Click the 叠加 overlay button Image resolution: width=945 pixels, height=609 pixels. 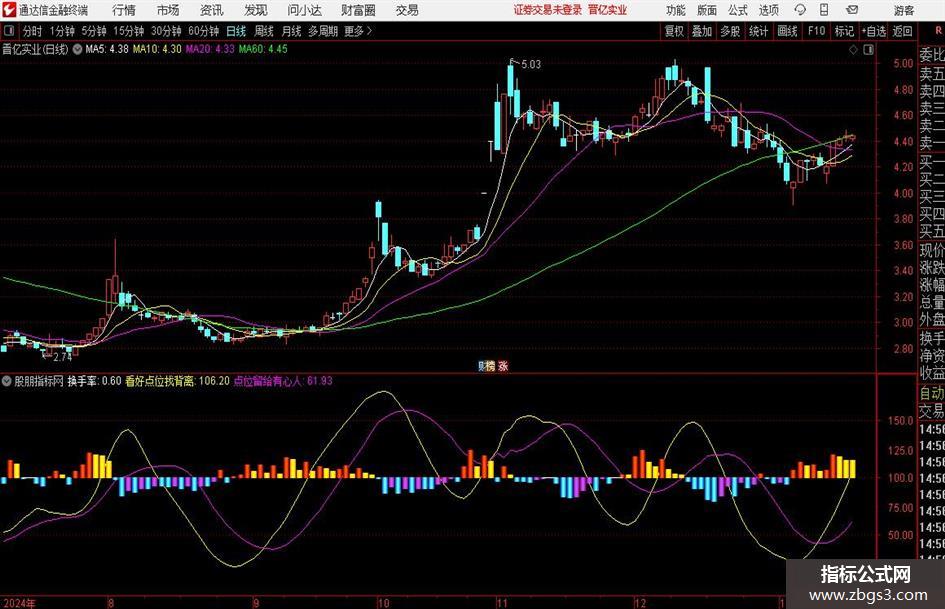pos(702,31)
